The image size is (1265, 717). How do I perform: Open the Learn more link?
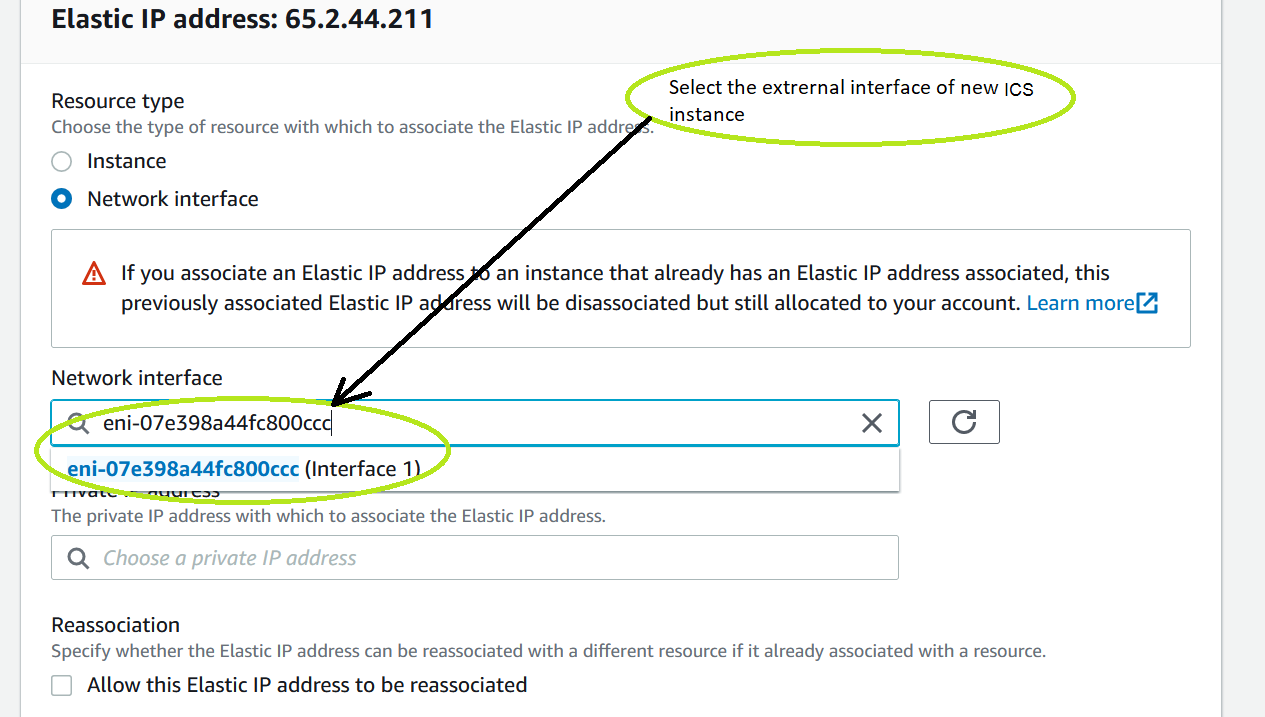pyautogui.click(x=1080, y=303)
